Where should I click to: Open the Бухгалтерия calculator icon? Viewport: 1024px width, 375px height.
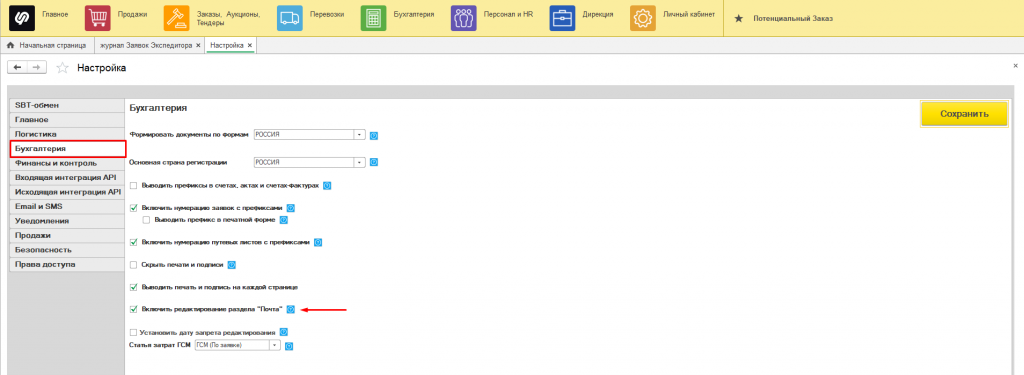[373, 18]
